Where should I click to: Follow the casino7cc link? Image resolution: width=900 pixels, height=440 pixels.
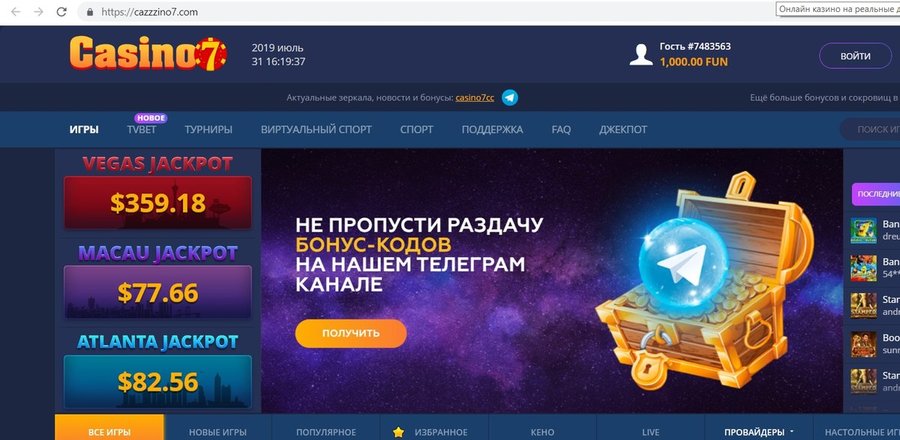click(x=475, y=98)
